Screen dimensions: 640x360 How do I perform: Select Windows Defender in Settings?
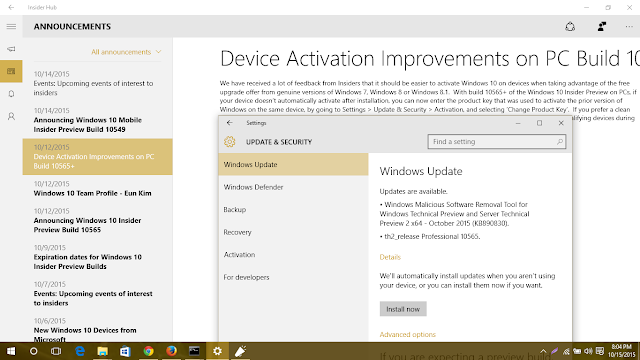coord(293,187)
